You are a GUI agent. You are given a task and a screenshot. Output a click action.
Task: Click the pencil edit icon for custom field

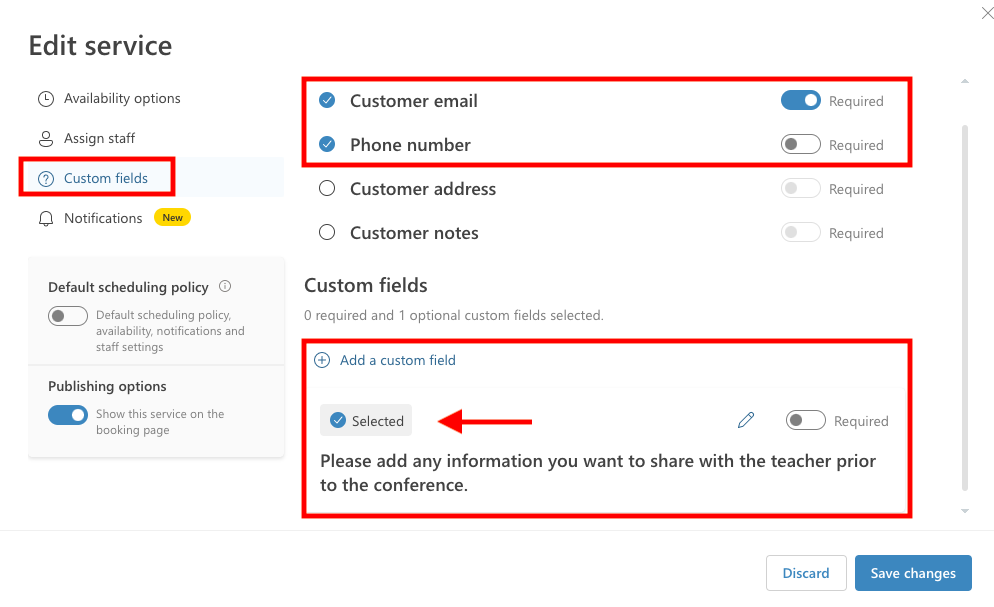pyautogui.click(x=746, y=420)
